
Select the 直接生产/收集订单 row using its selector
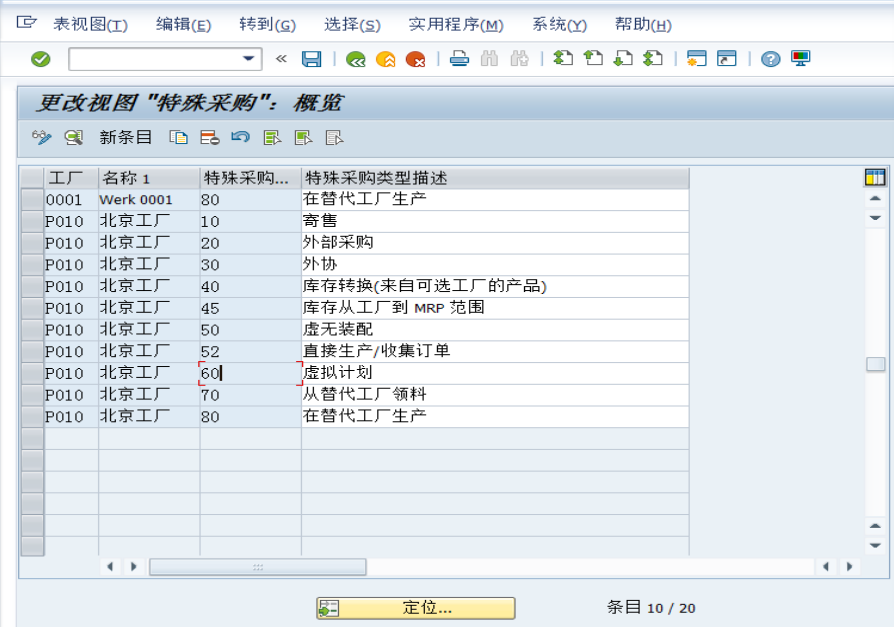click(32, 351)
